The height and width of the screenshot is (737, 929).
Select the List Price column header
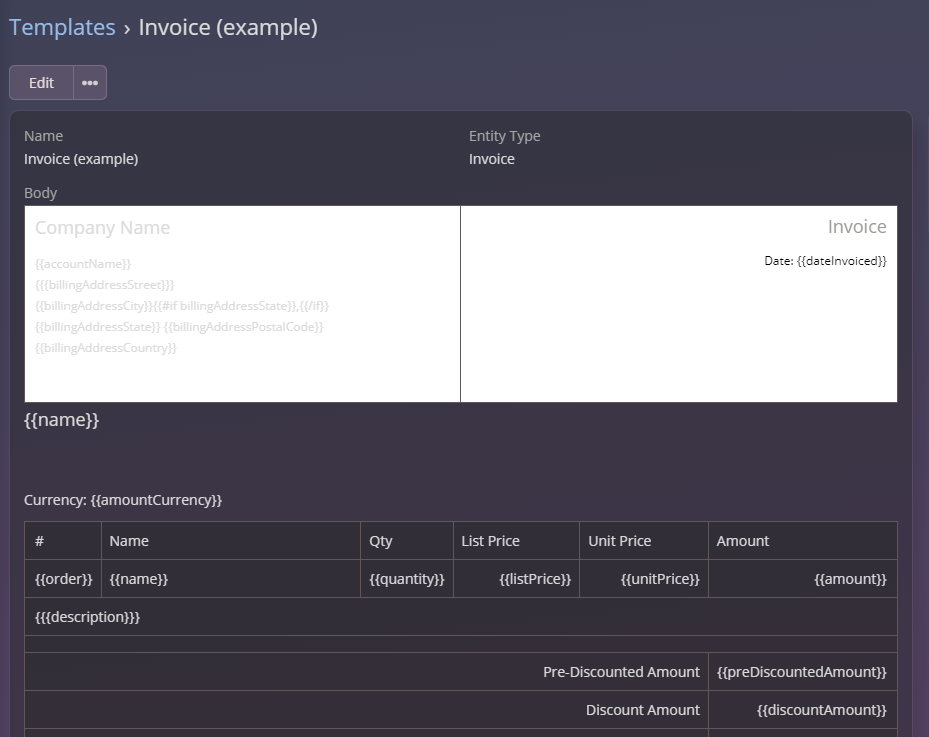[490, 541]
